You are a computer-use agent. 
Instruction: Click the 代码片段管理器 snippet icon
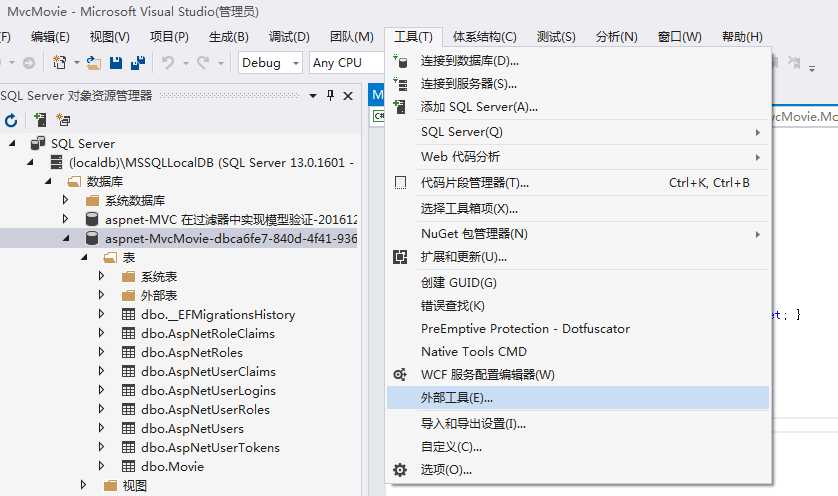click(400, 183)
